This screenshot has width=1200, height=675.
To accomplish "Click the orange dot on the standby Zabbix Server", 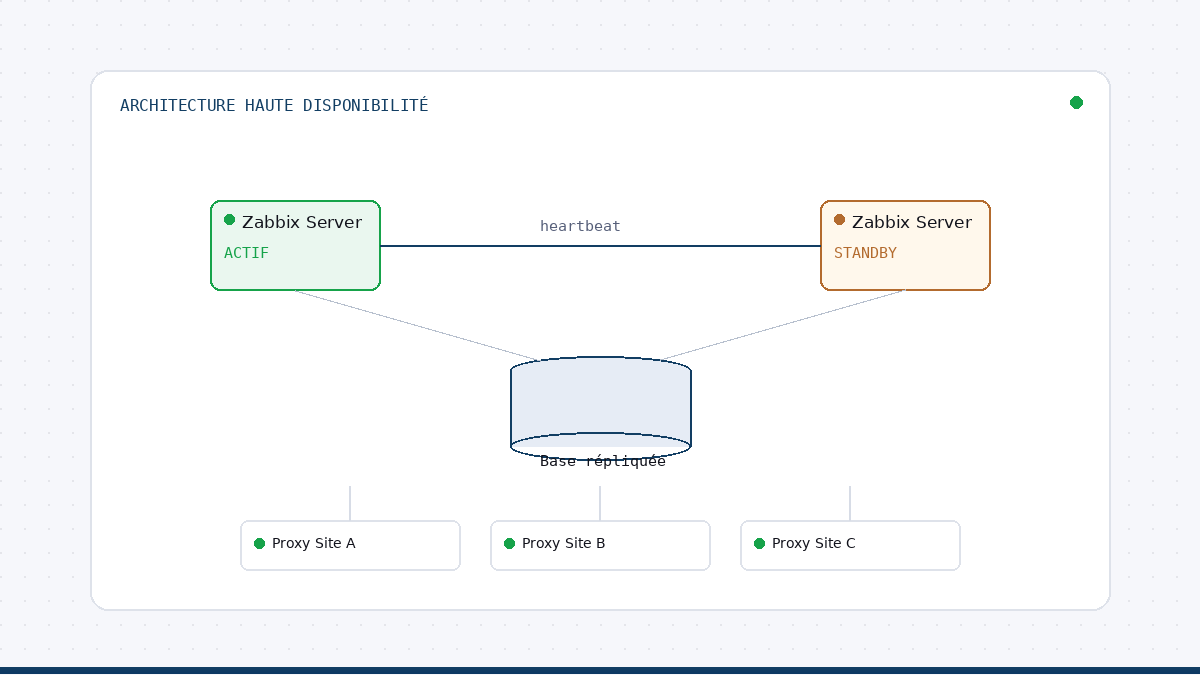I will point(839,219).
